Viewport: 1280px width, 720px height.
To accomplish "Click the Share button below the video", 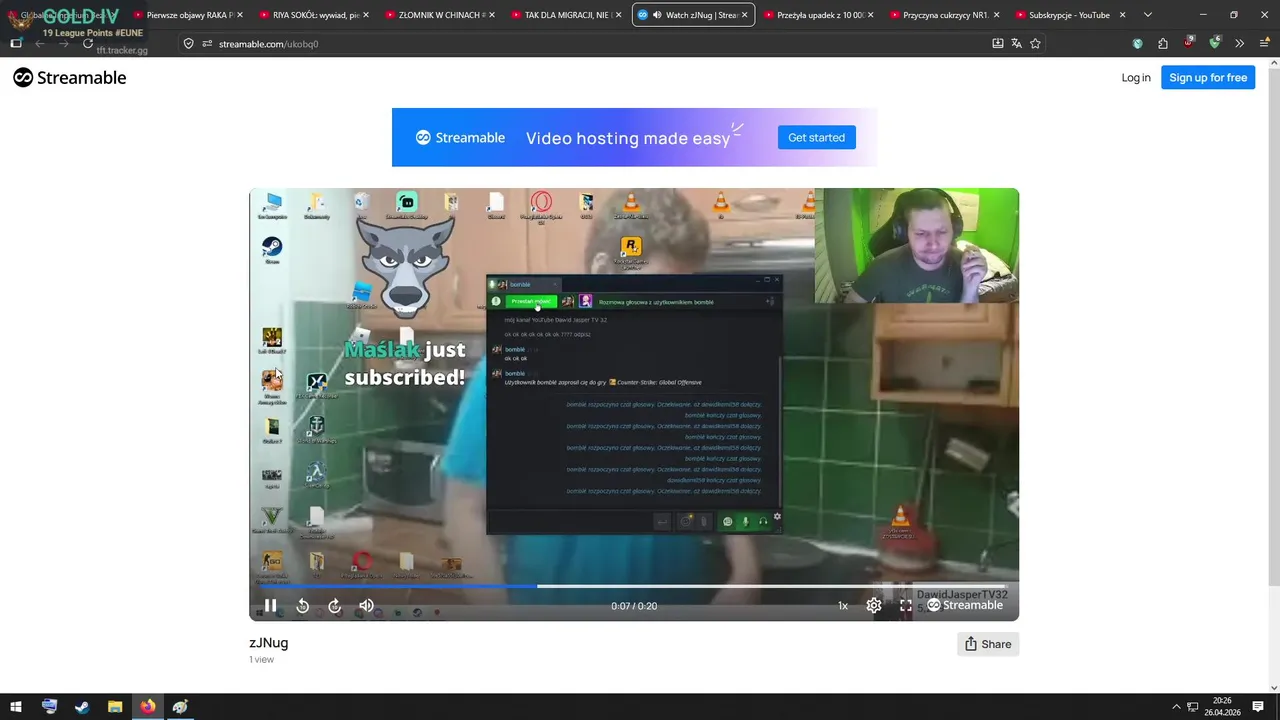I will (988, 644).
